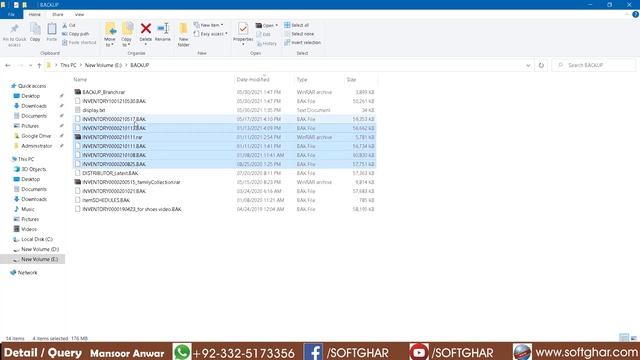The image size is (640, 360).
Task: Select INVENTORY0000200515_familyCollection.rar
Action: click(224, 182)
